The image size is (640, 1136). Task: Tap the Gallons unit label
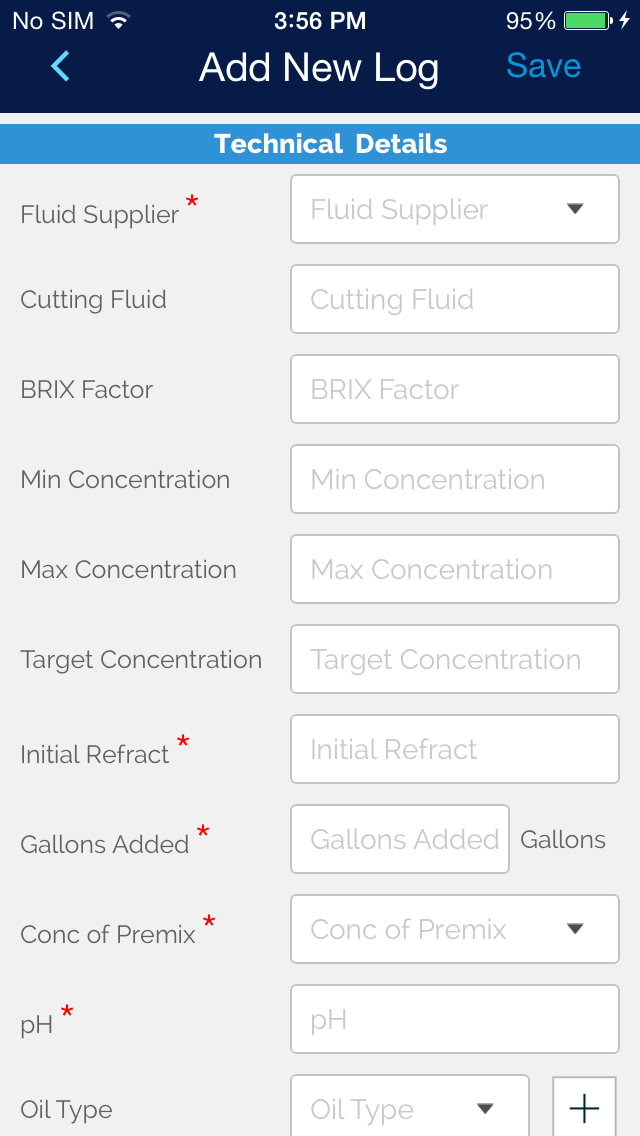pyautogui.click(x=563, y=839)
